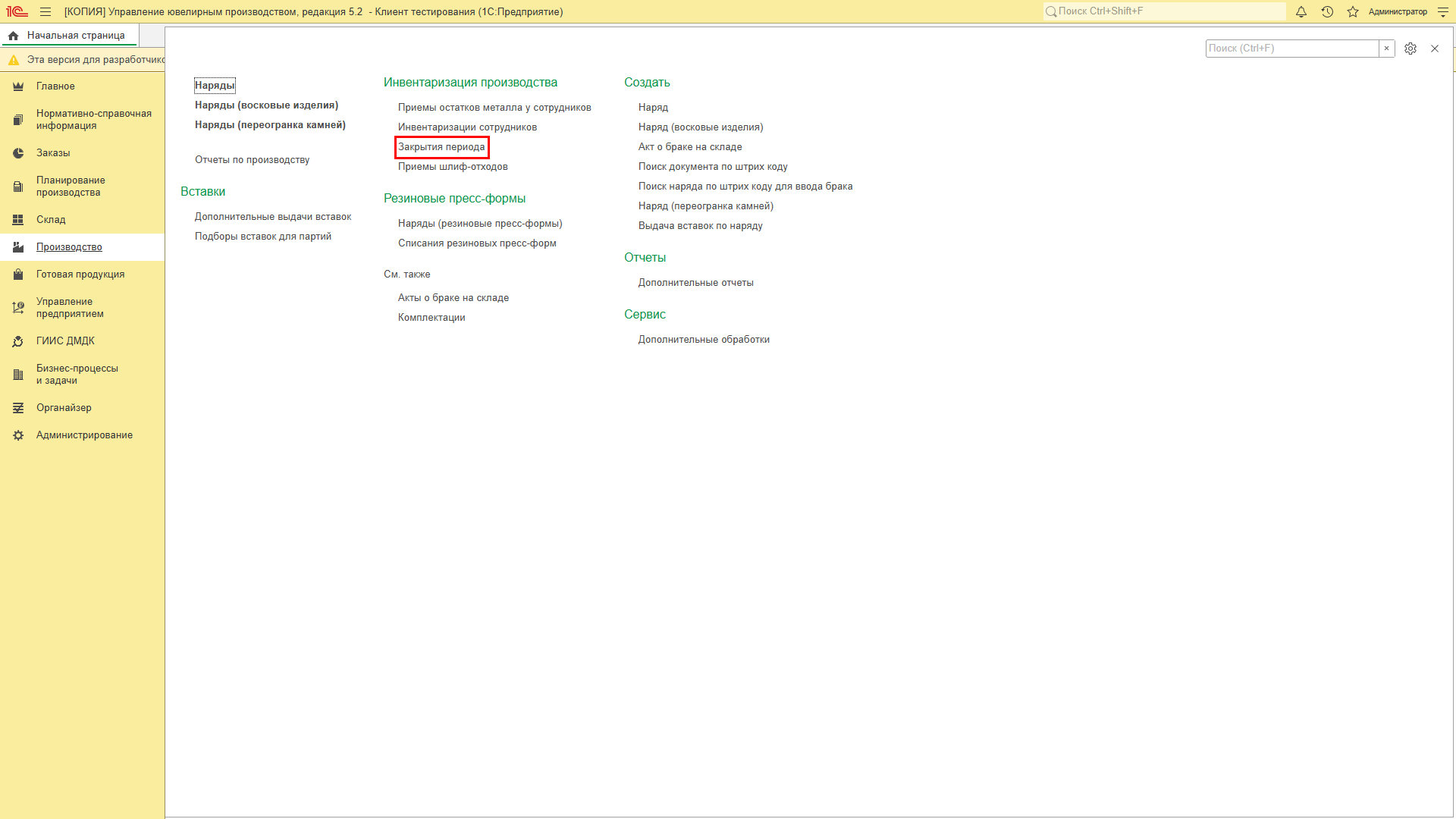Click the developer version warning triangle icon
The height and width of the screenshot is (819, 1456).
pyautogui.click(x=14, y=60)
